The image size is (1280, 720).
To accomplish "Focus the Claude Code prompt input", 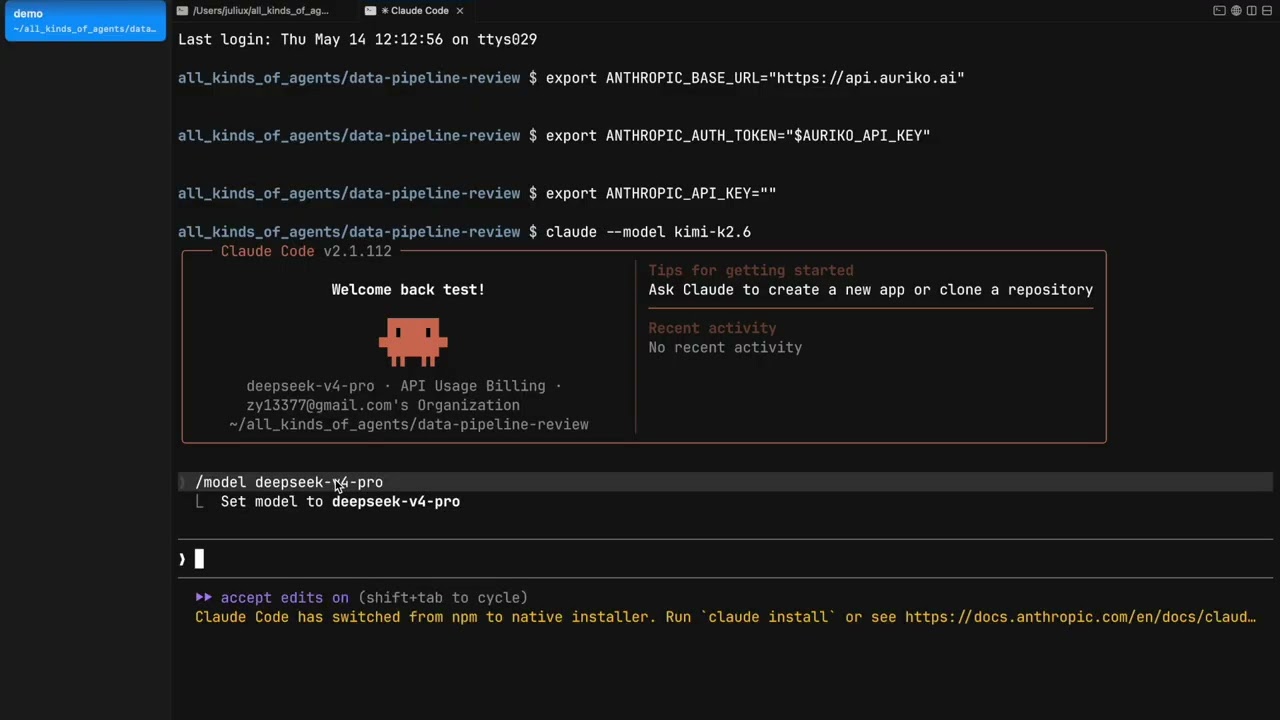I will [x=725, y=559].
